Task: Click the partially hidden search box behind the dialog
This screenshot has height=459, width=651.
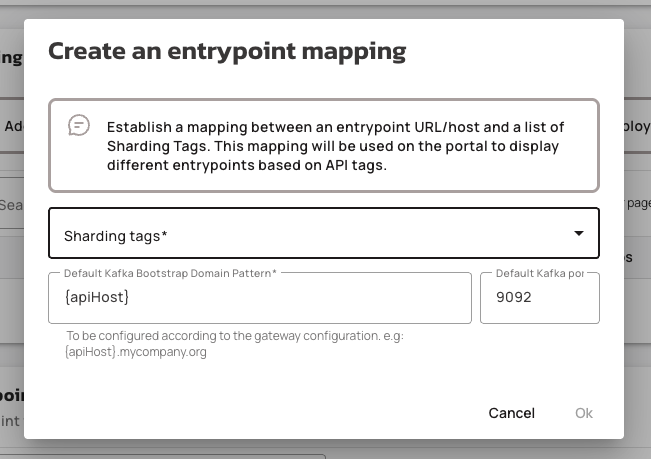Action: tap(11, 205)
